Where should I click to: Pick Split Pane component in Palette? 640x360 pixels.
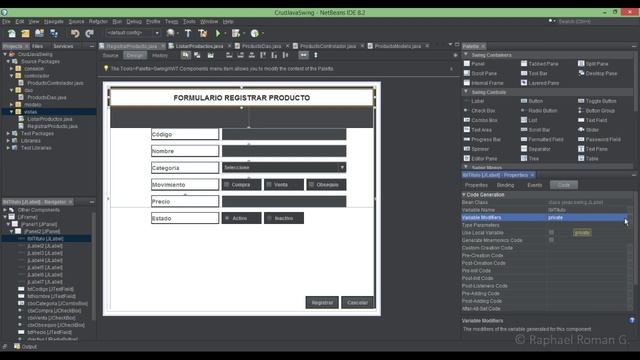pyautogui.click(x=593, y=64)
